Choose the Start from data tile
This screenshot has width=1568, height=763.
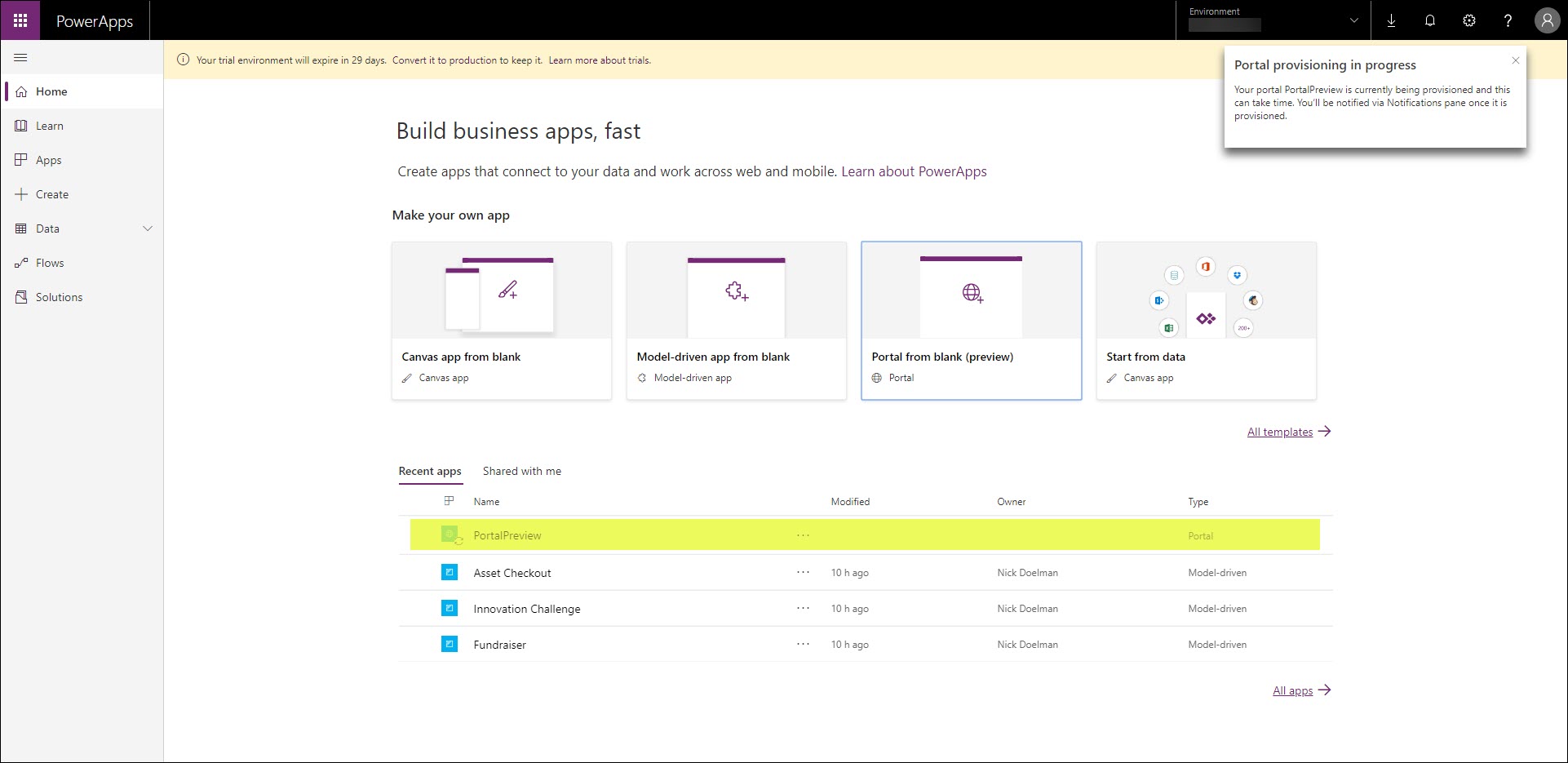coord(1206,320)
